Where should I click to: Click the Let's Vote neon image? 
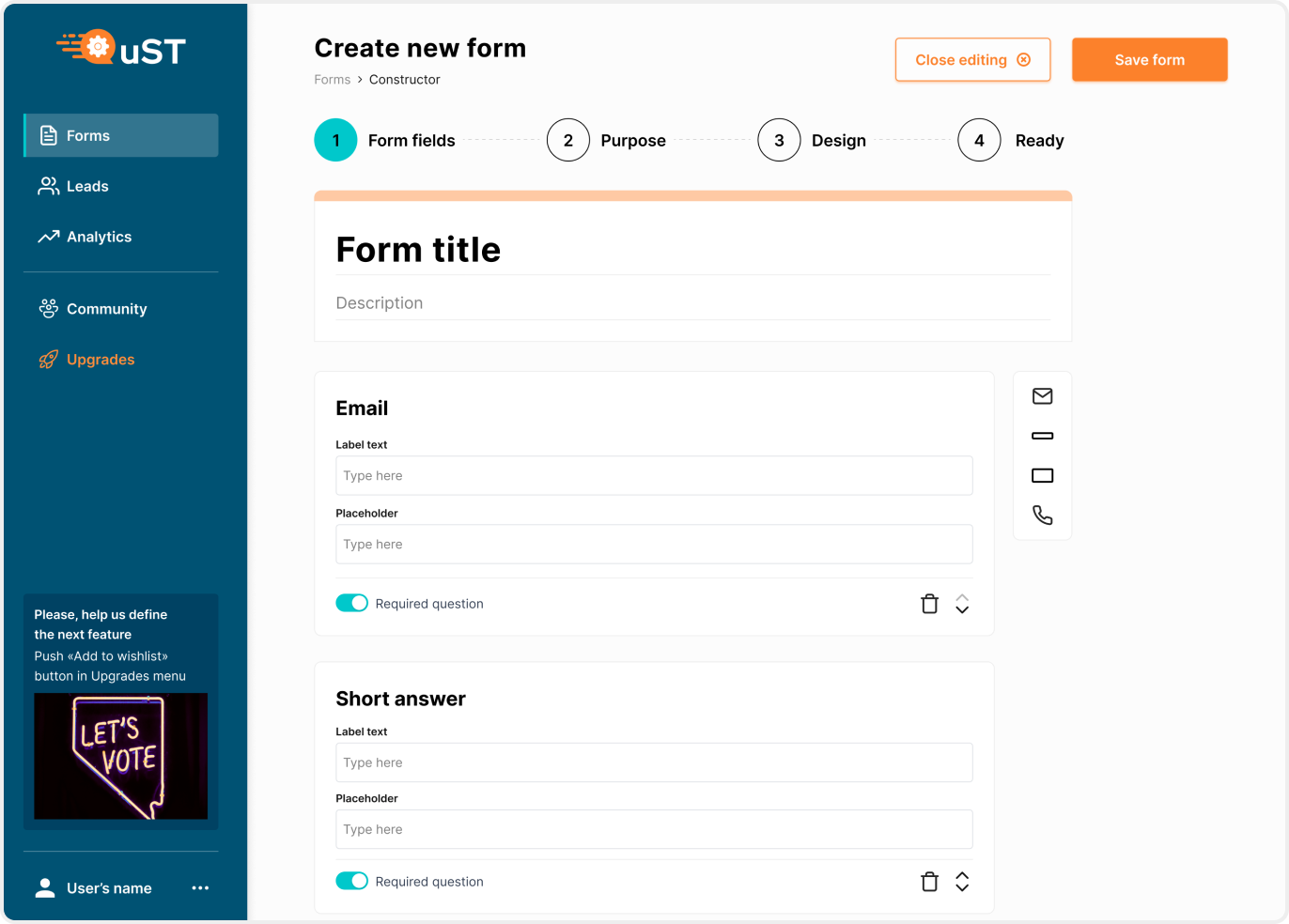coord(120,756)
